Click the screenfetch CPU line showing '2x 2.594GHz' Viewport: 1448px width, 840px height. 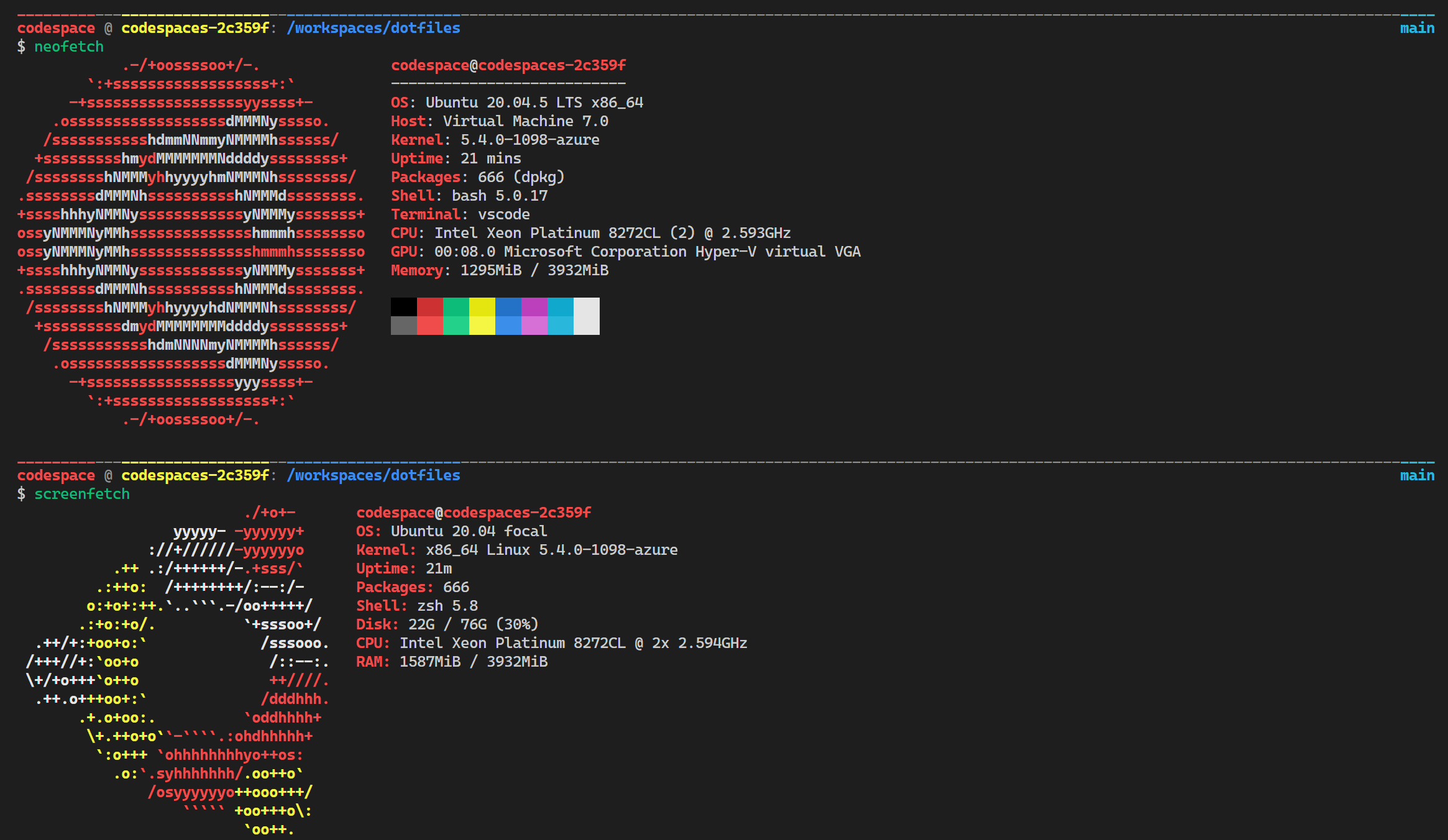pos(552,643)
